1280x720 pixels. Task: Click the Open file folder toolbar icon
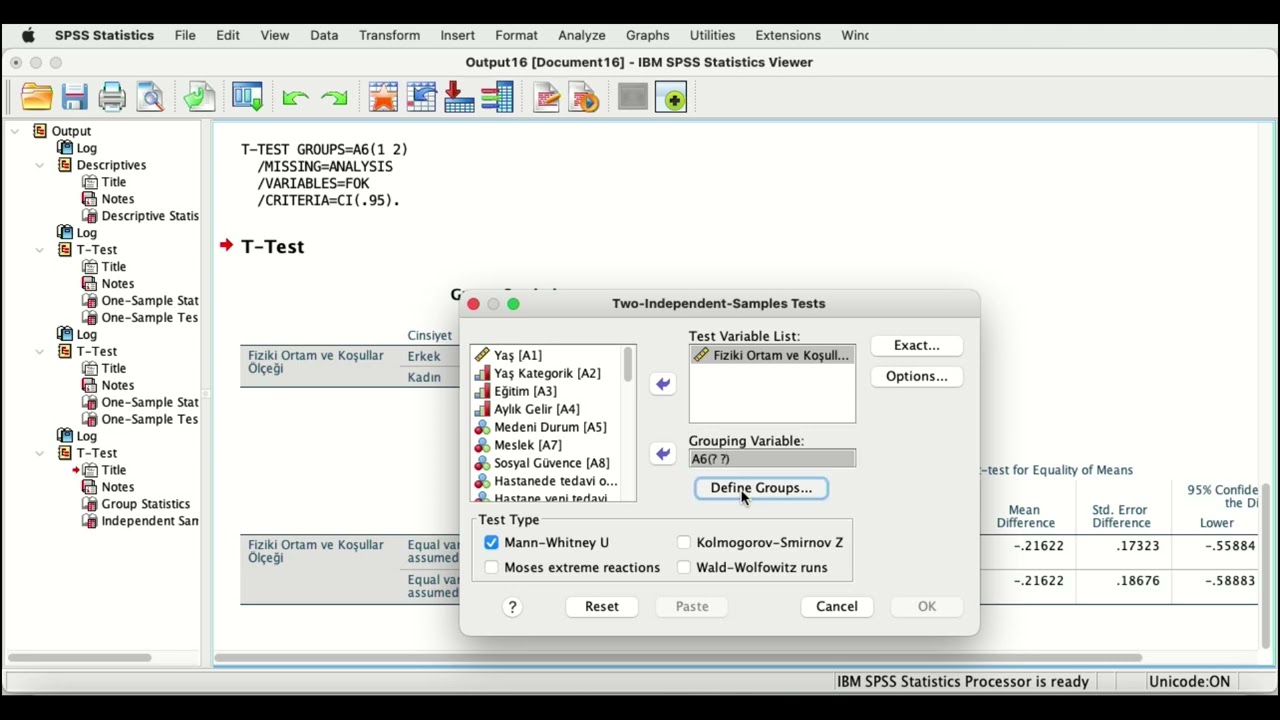click(36, 97)
